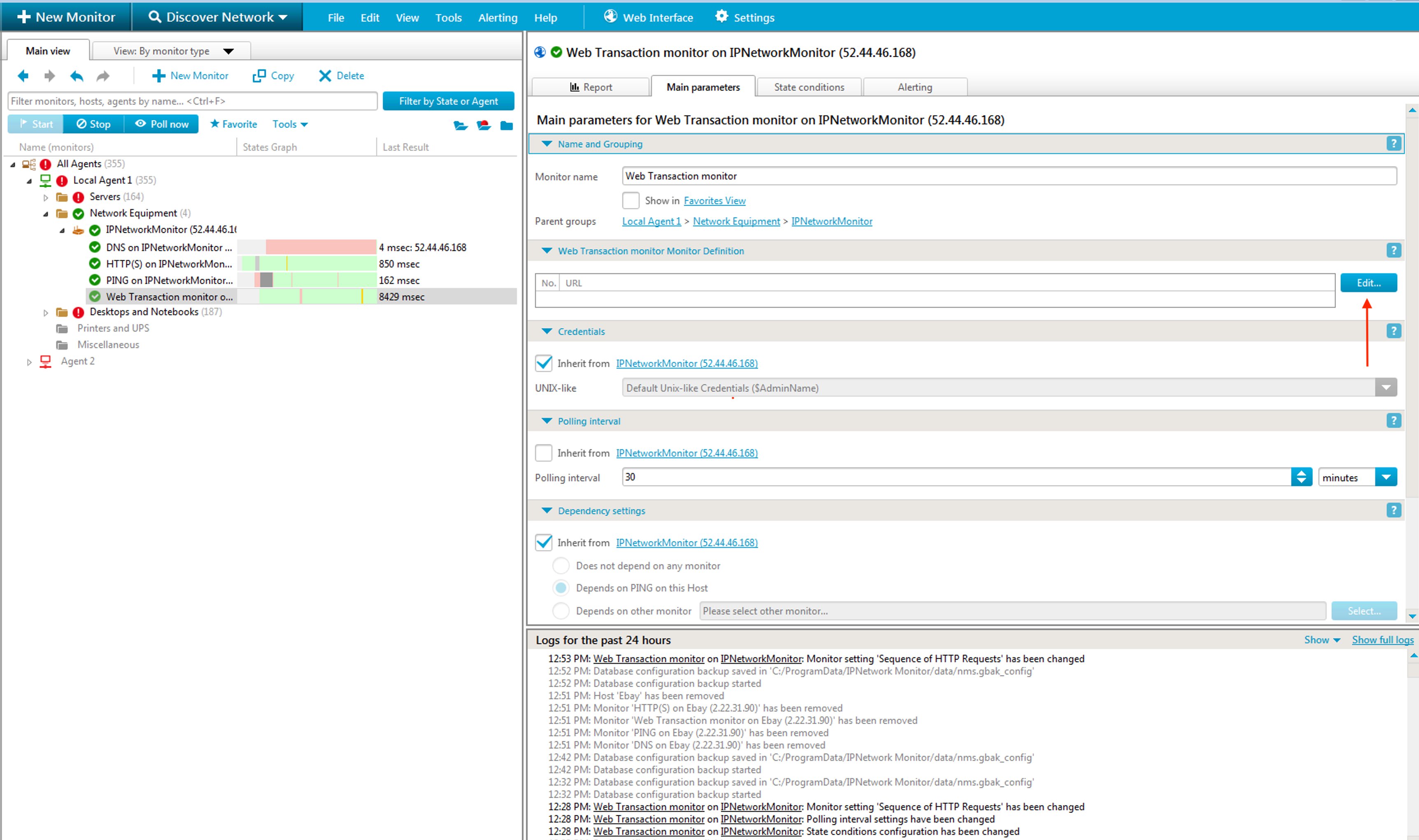Screen dimensions: 1419x840
Task: Open help for Name and Grouping section
Action: pos(1393,144)
